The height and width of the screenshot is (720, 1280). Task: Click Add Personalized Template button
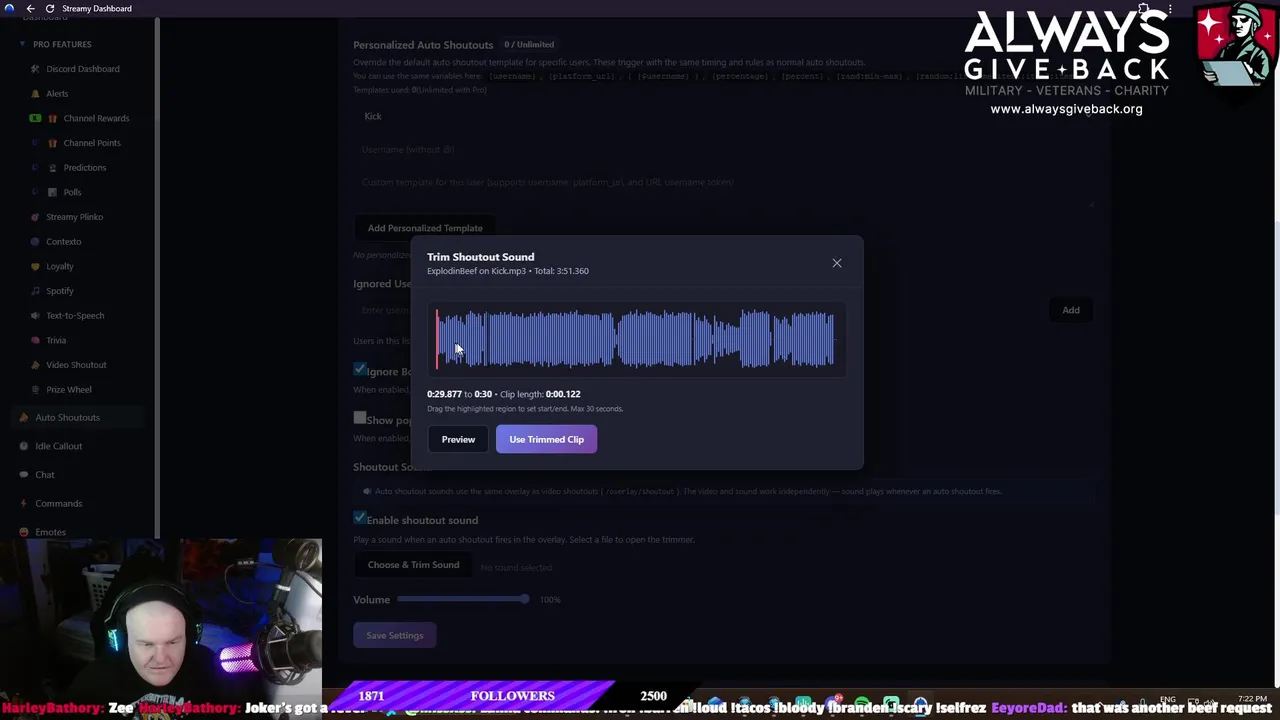click(425, 228)
